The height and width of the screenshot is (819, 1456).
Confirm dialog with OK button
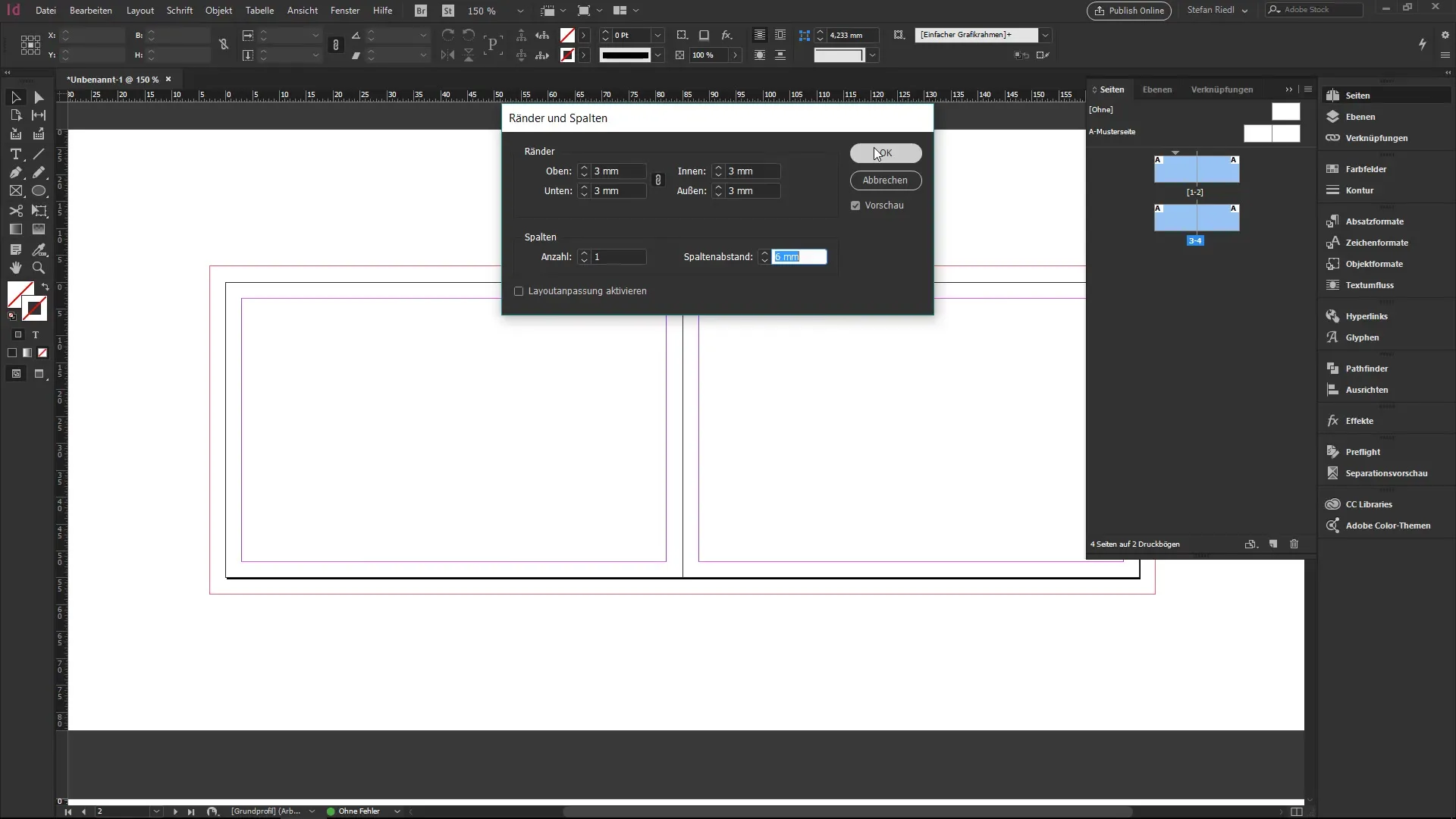[x=886, y=153]
